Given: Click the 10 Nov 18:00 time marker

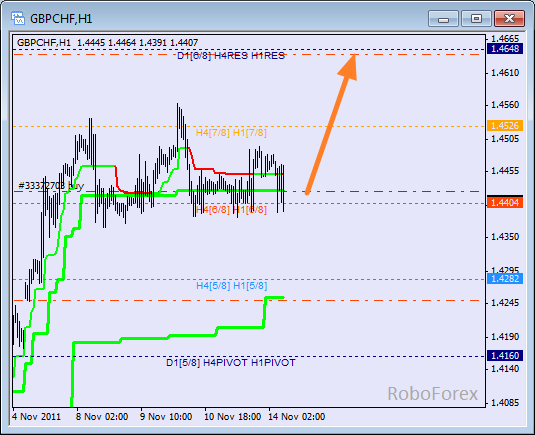Looking at the screenshot, I should pos(232,417).
